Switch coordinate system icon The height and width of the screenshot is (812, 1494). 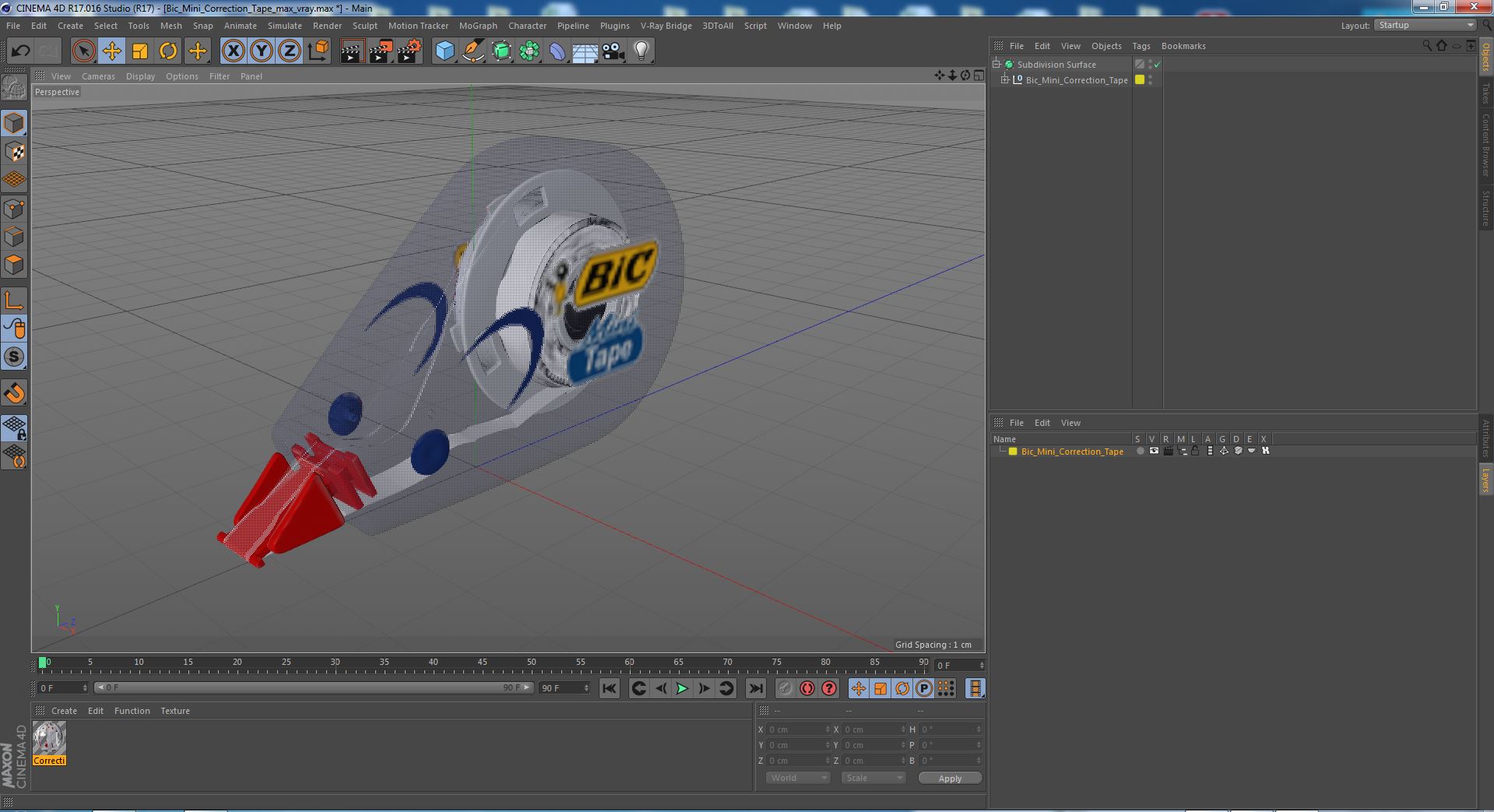tap(318, 51)
